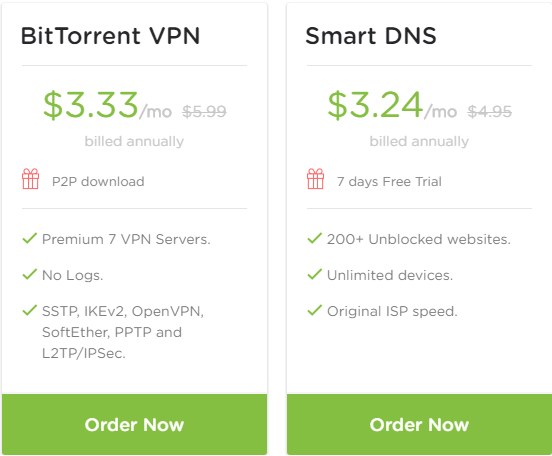
Task: Click checkmark beside SSTP, IKEv2, OpenVPN line
Action: coord(30,310)
